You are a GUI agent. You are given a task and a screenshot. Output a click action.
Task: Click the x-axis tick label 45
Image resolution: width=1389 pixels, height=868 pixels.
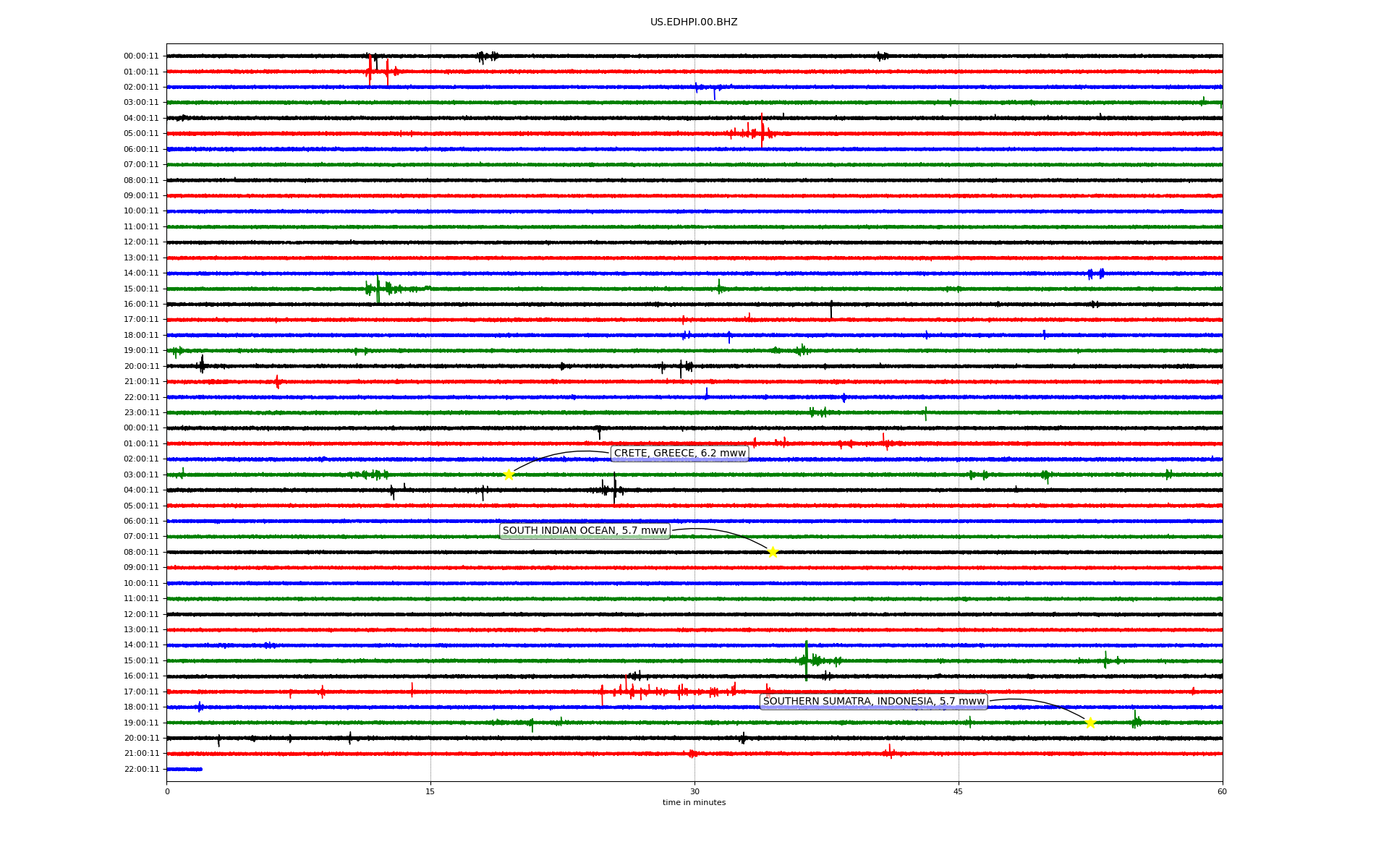point(959,791)
